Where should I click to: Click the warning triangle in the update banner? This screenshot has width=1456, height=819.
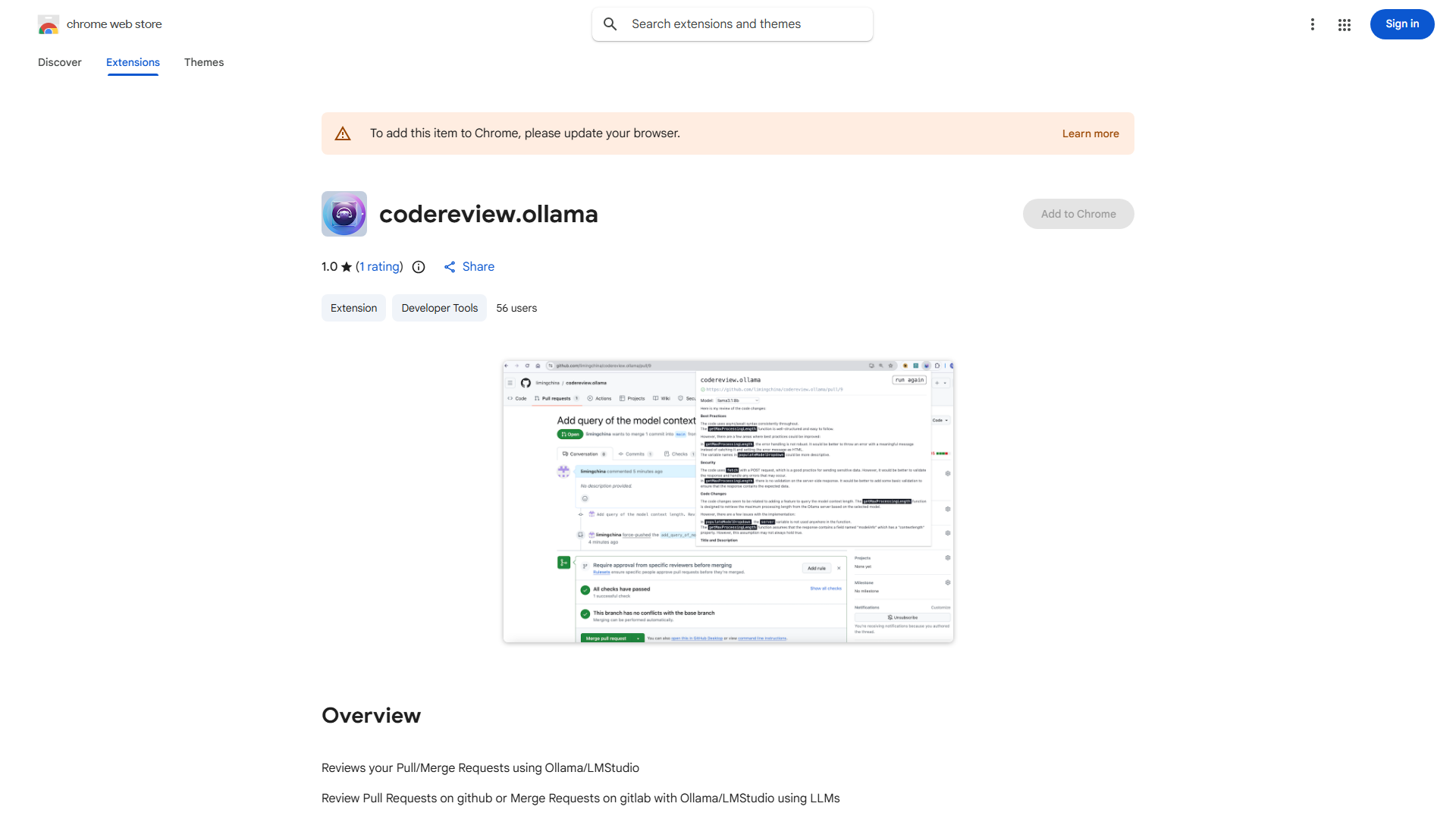(343, 133)
